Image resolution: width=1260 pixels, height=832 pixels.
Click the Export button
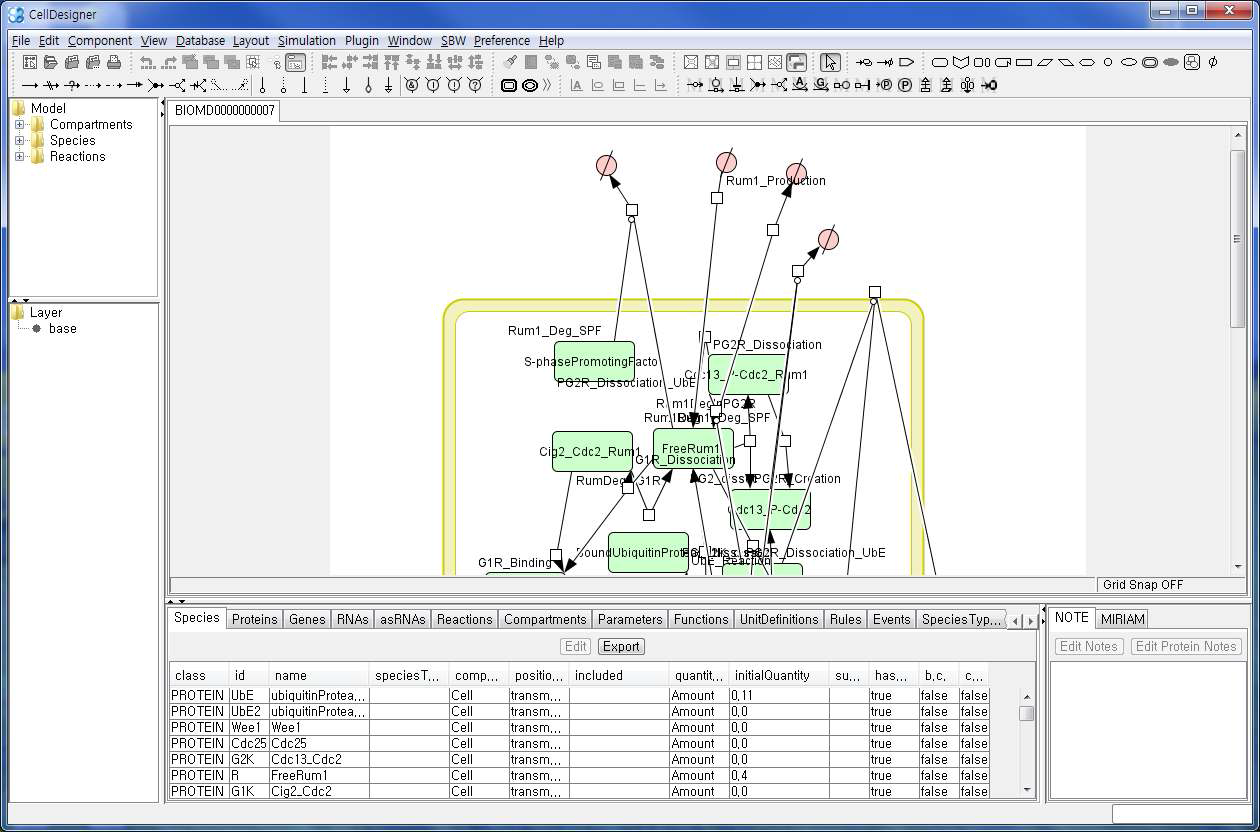pos(621,646)
